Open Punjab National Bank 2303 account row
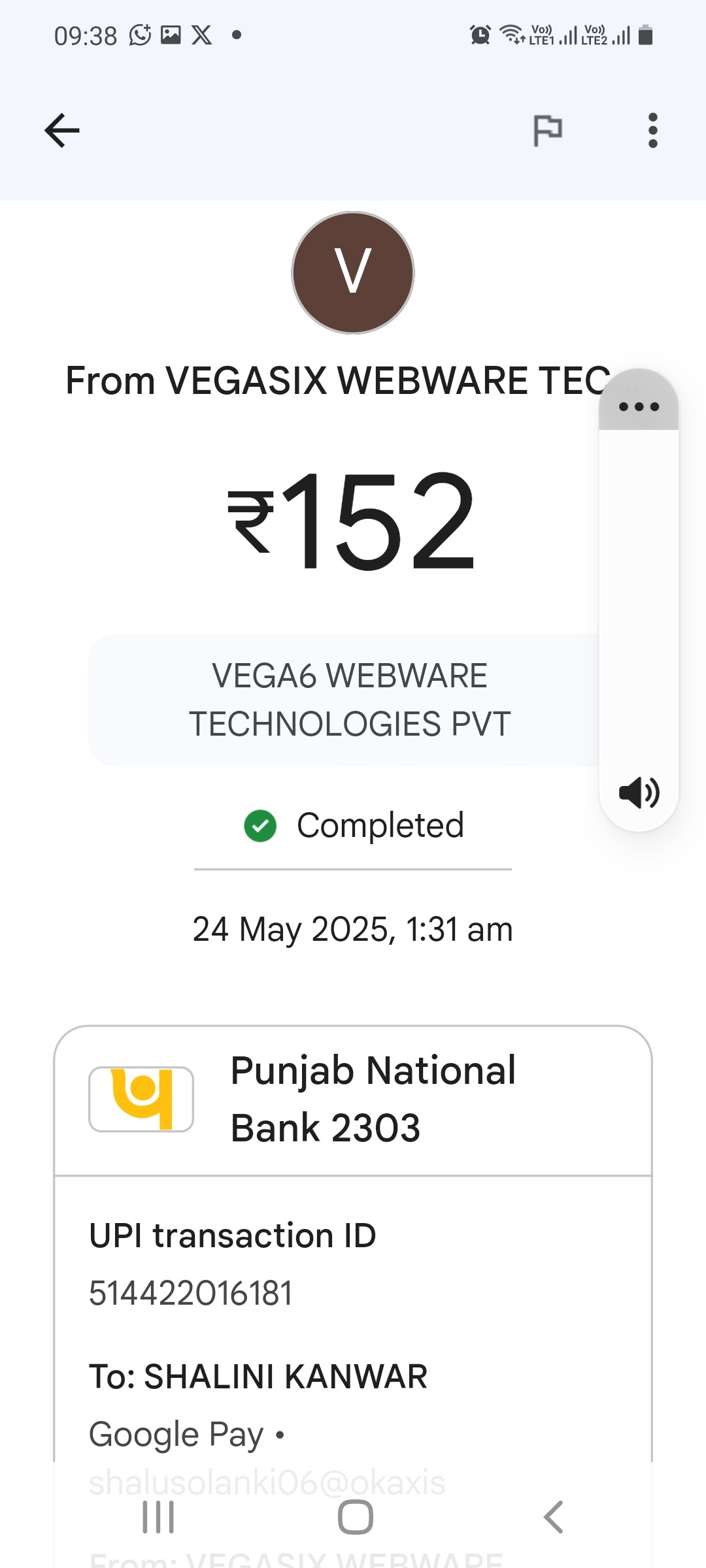The image size is (706, 1568). click(x=353, y=1100)
